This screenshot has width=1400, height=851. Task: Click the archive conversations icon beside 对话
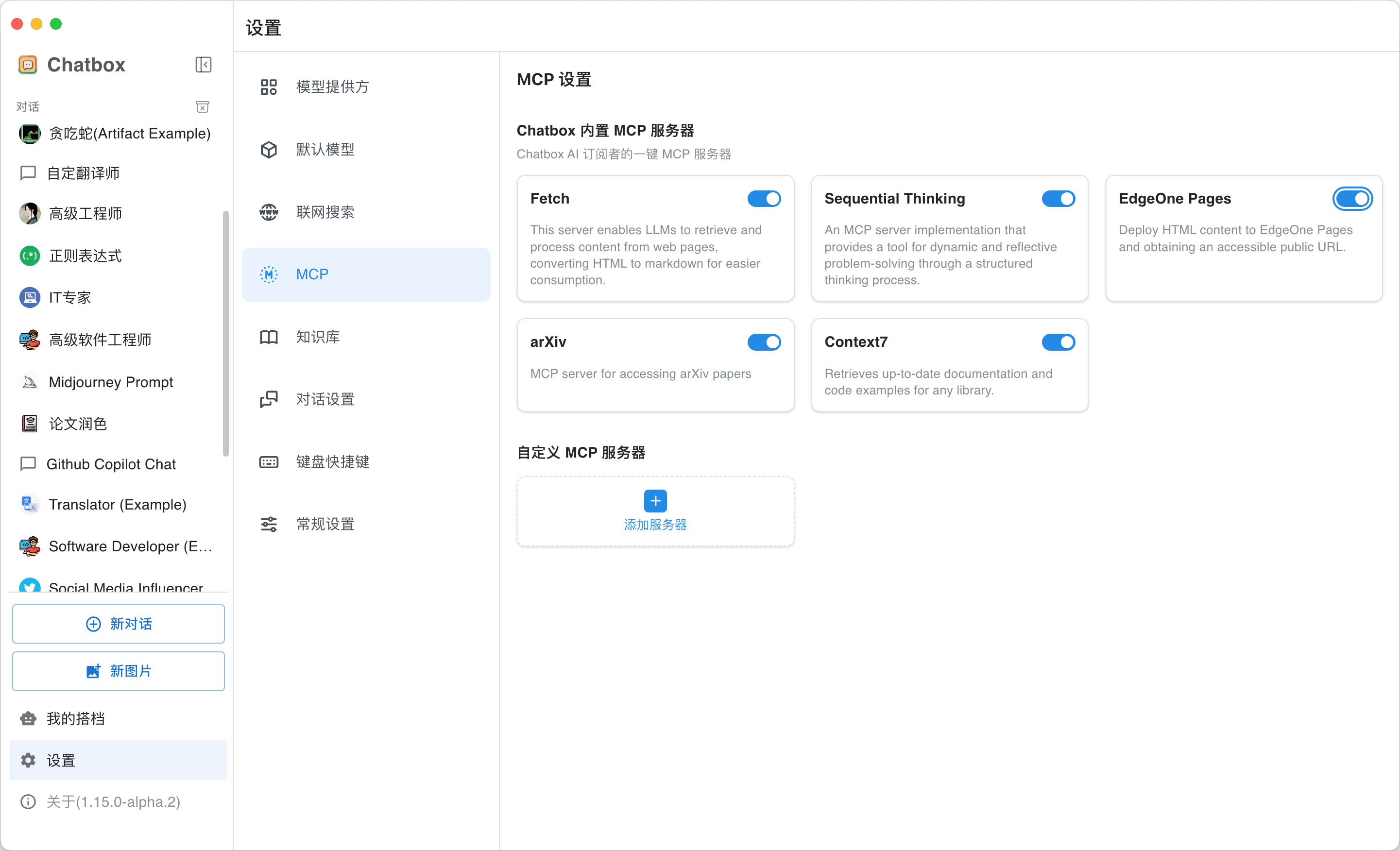tap(202, 107)
